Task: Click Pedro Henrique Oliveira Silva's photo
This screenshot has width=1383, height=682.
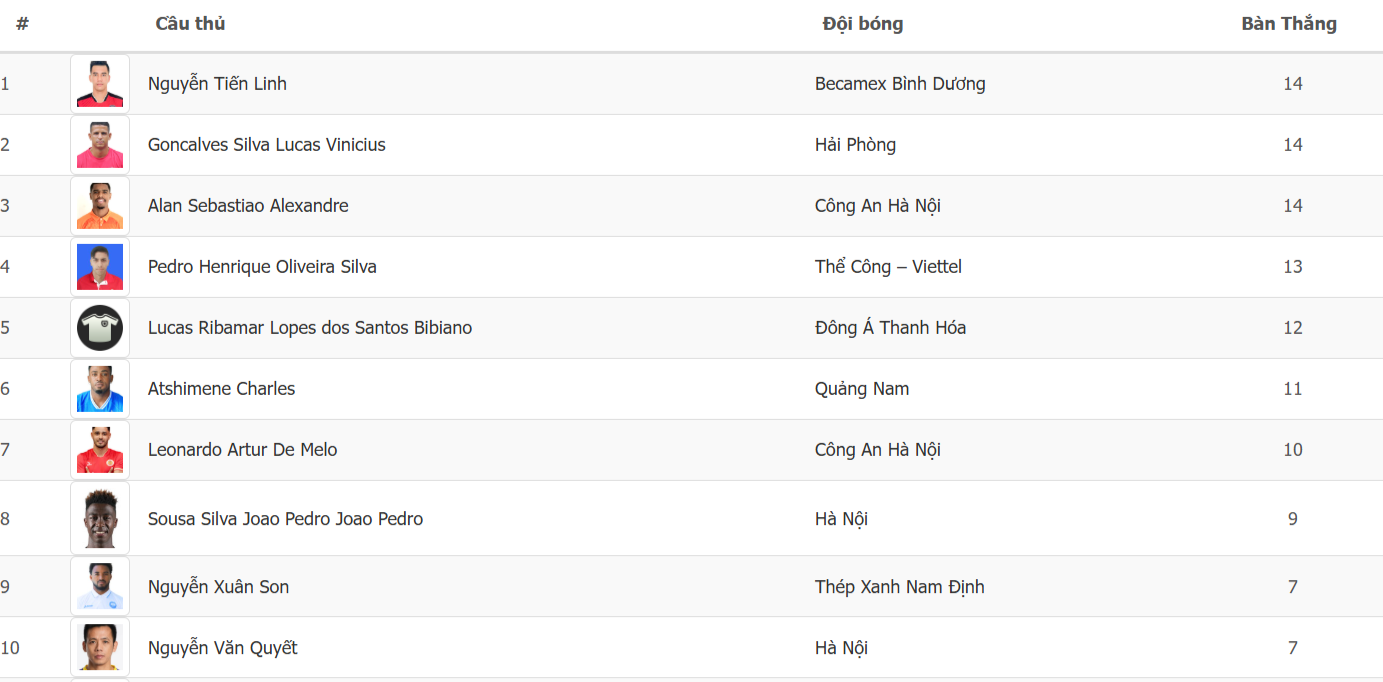Action: 100,267
